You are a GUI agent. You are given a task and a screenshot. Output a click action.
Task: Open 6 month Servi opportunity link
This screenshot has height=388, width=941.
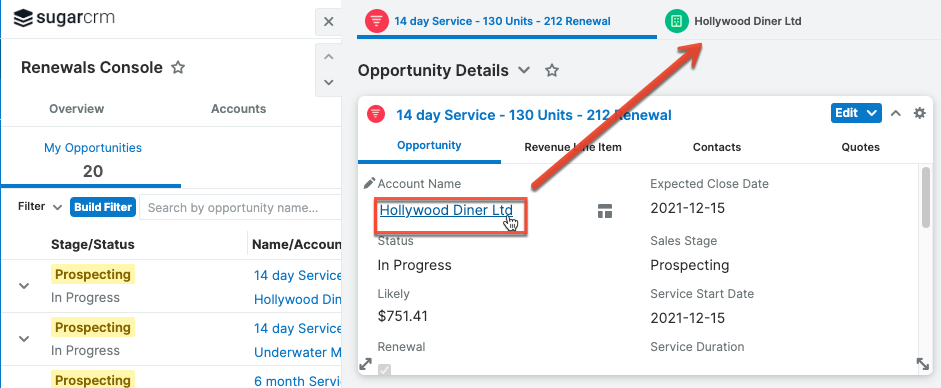tap(297, 381)
